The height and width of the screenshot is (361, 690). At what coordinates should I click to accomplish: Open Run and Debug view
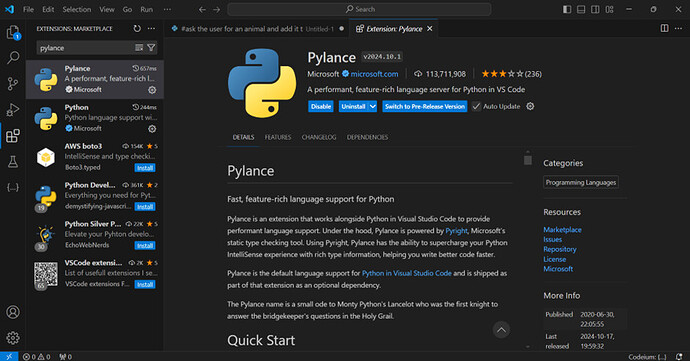pyautogui.click(x=13, y=110)
